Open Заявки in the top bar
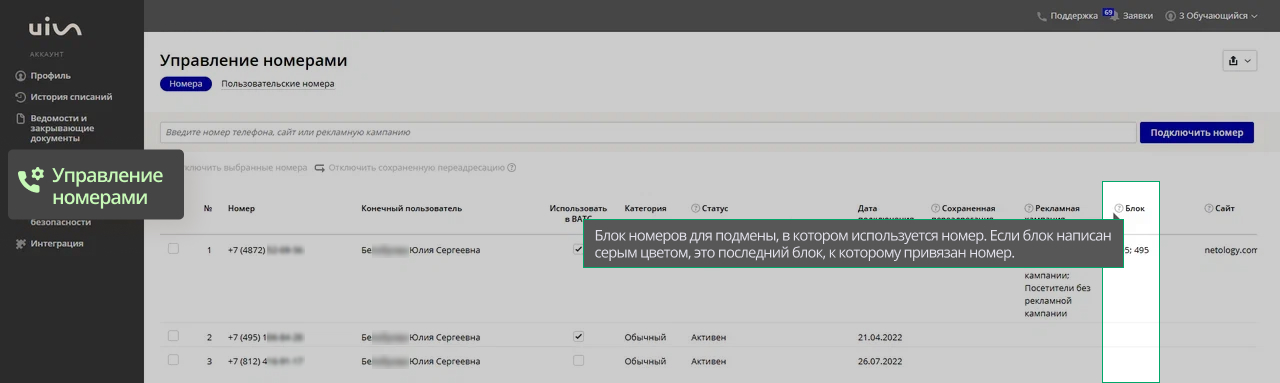The width and height of the screenshot is (1280, 383). pyautogui.click(x=1138, y=16)
